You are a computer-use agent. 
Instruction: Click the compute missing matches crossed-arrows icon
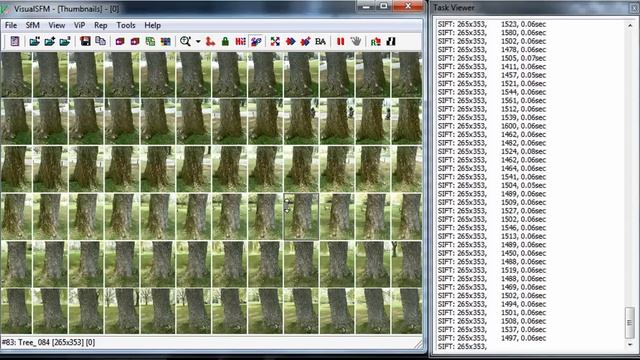pos(275,41)
